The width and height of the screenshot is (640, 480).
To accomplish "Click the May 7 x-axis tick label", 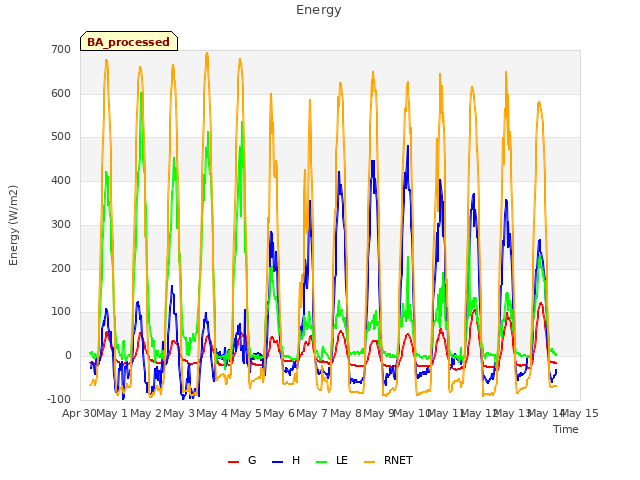I will (x=312, y=413).
